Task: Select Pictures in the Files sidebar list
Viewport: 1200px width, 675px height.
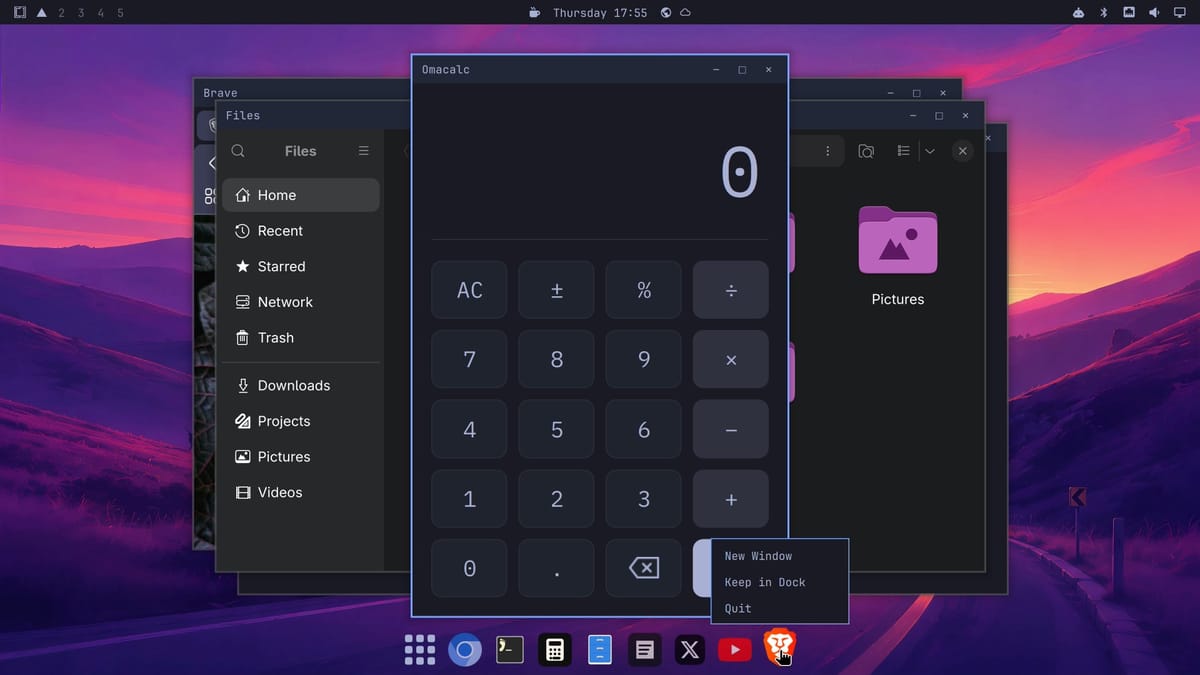Action: click(301, 457)
